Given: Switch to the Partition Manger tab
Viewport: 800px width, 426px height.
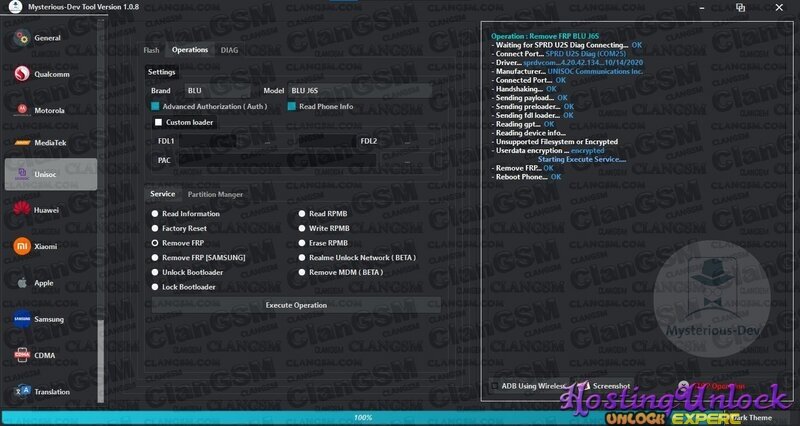Looking at the screenshot, I should coord(215,194).
